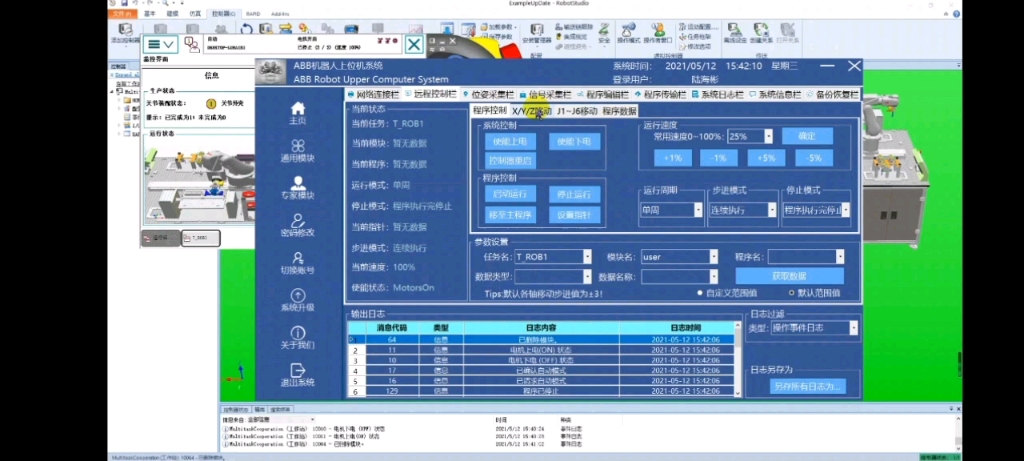Image resolution: width=1024 pixels, height=461 pixels.
Task: Open FlexPendant hamburger menu button
Action: (x=160, y=44)
